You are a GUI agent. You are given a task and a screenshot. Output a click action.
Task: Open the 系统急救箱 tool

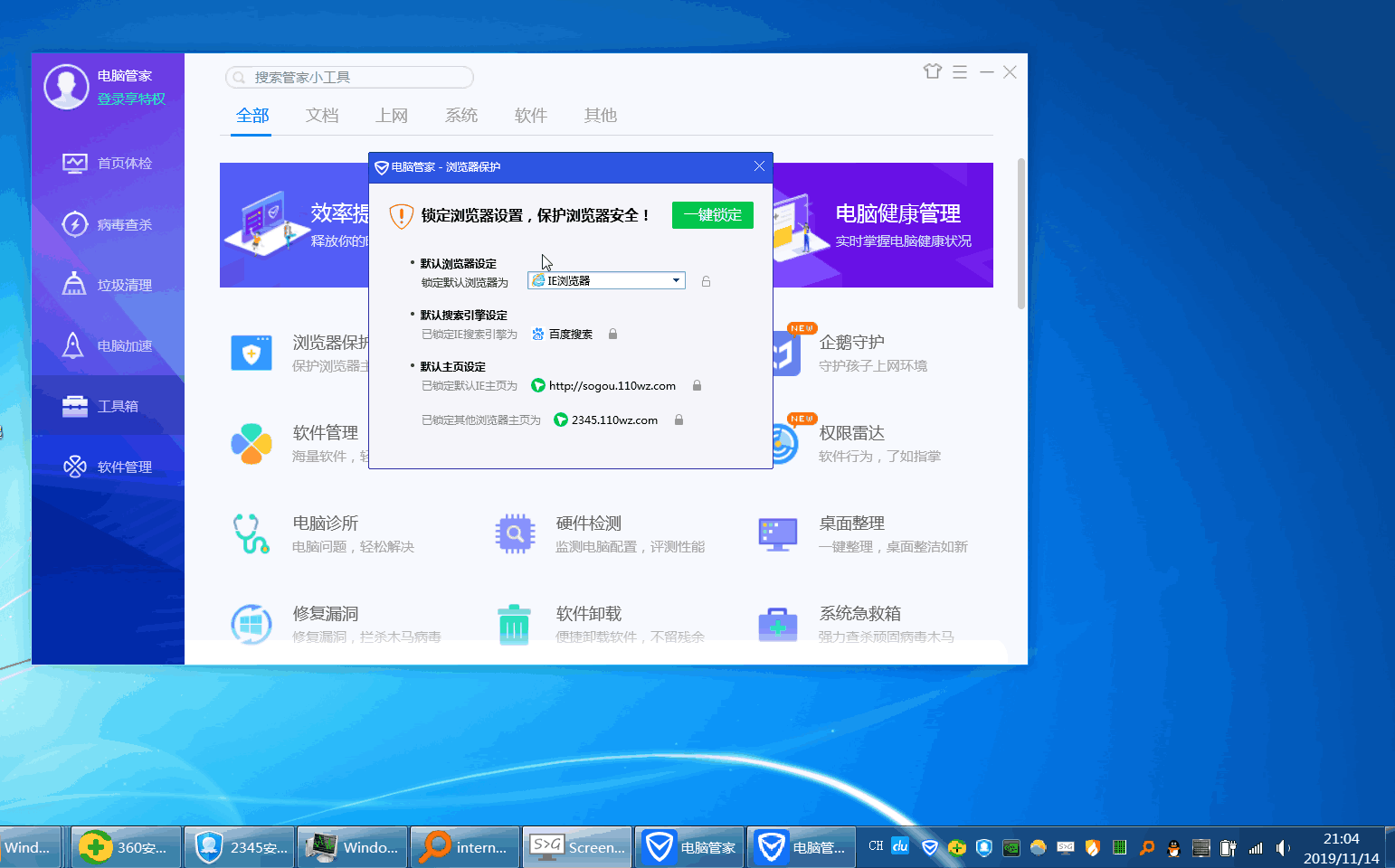point(858,613)
